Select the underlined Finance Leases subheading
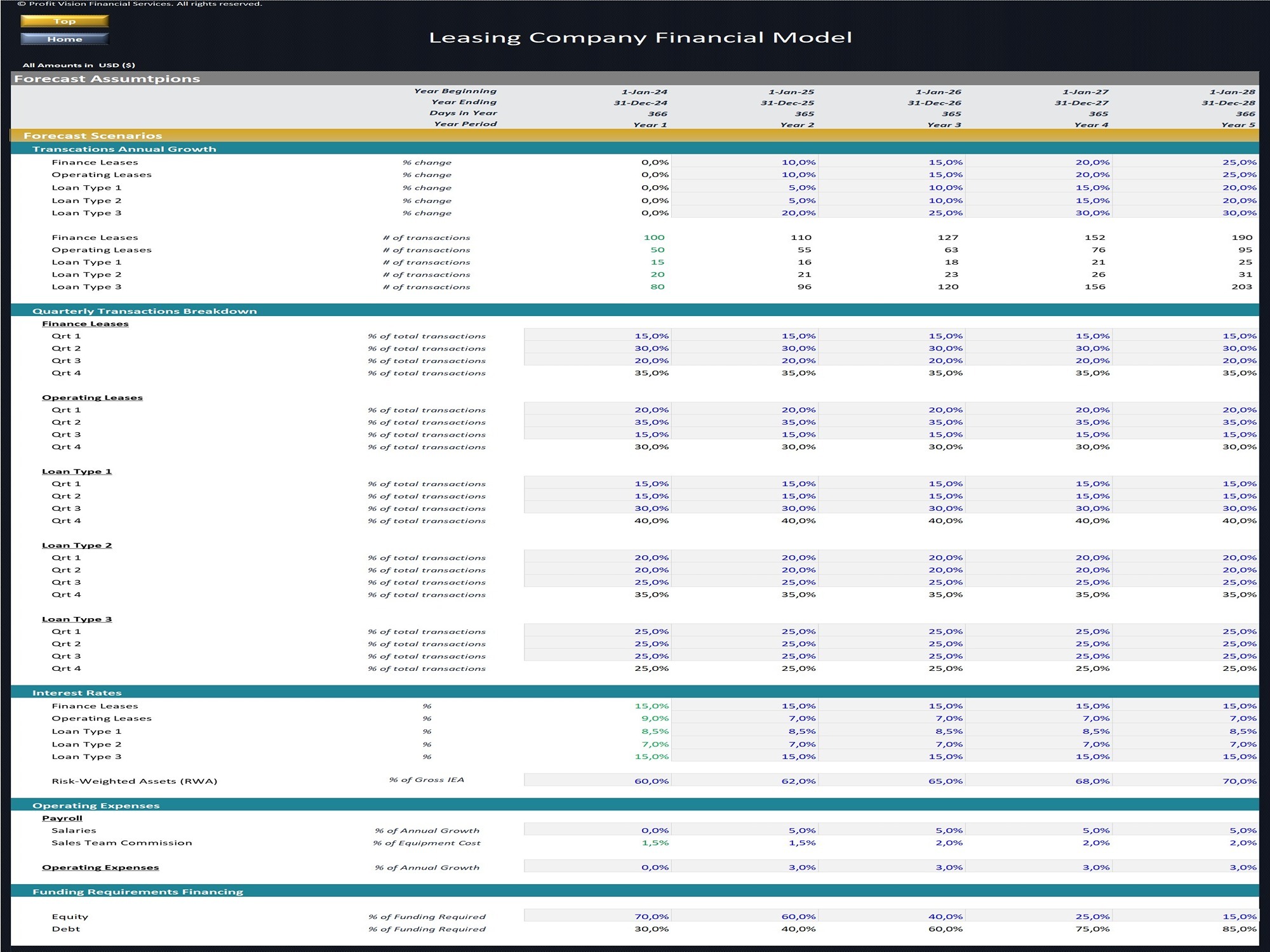The height and width of the screenshot is (952, 1270). click(85, 324)
